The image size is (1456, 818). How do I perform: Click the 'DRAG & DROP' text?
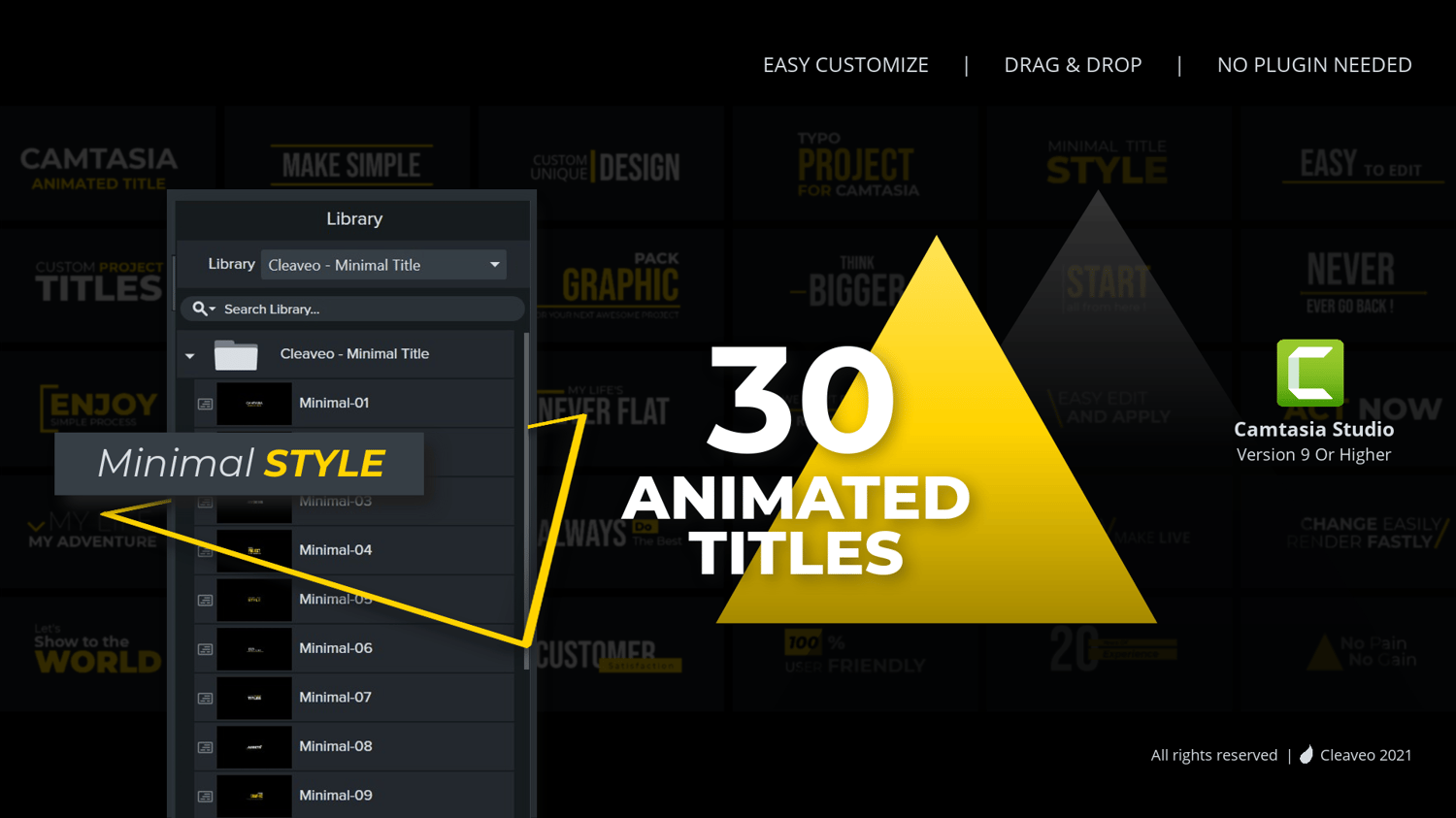[1073, 65]
